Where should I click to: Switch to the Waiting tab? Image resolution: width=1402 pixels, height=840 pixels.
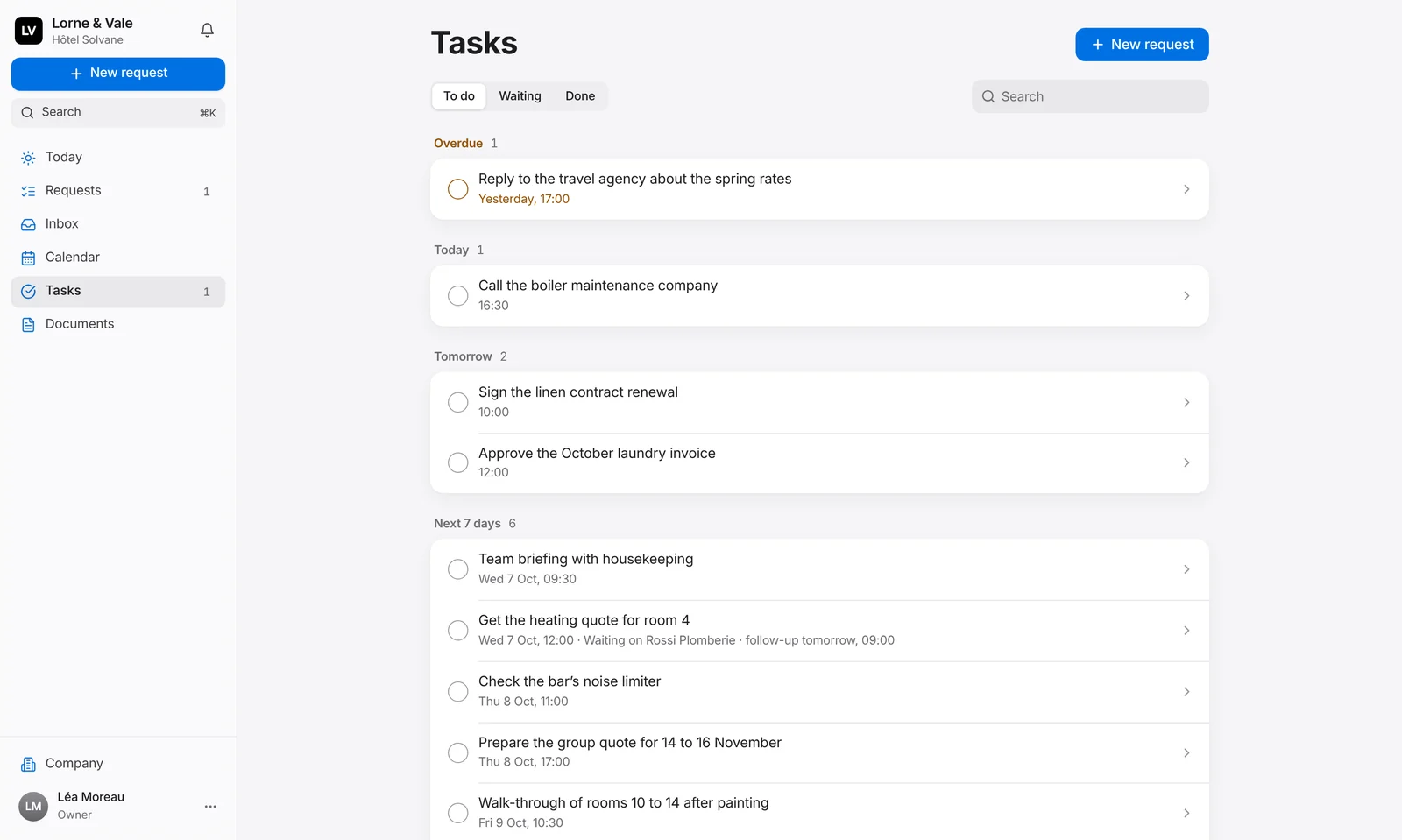pyautogui.click(x=520, y=96)
